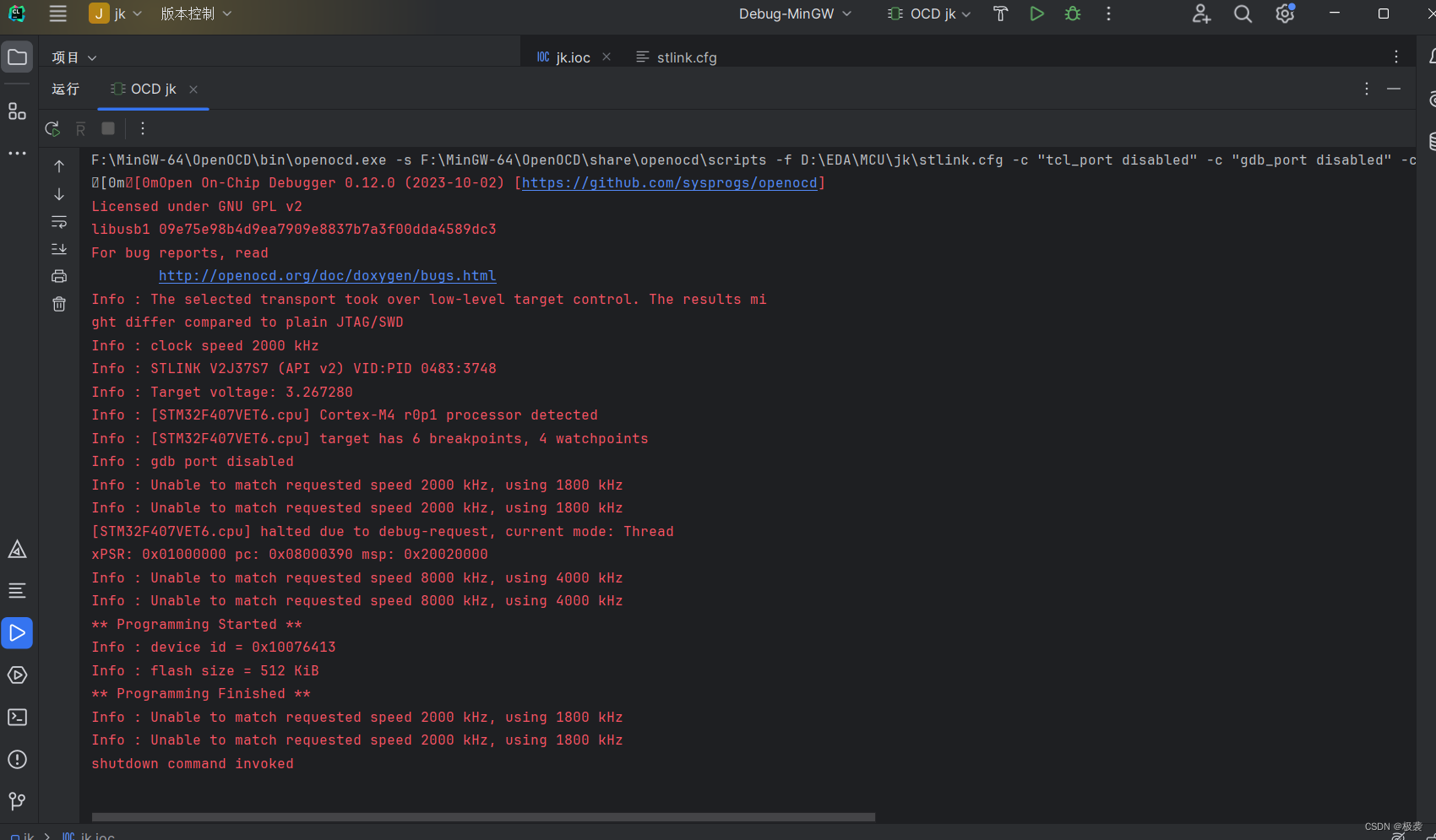1436x840 pixels.
Task: Click the 运行 run panel label
Action: pos(65,89)
